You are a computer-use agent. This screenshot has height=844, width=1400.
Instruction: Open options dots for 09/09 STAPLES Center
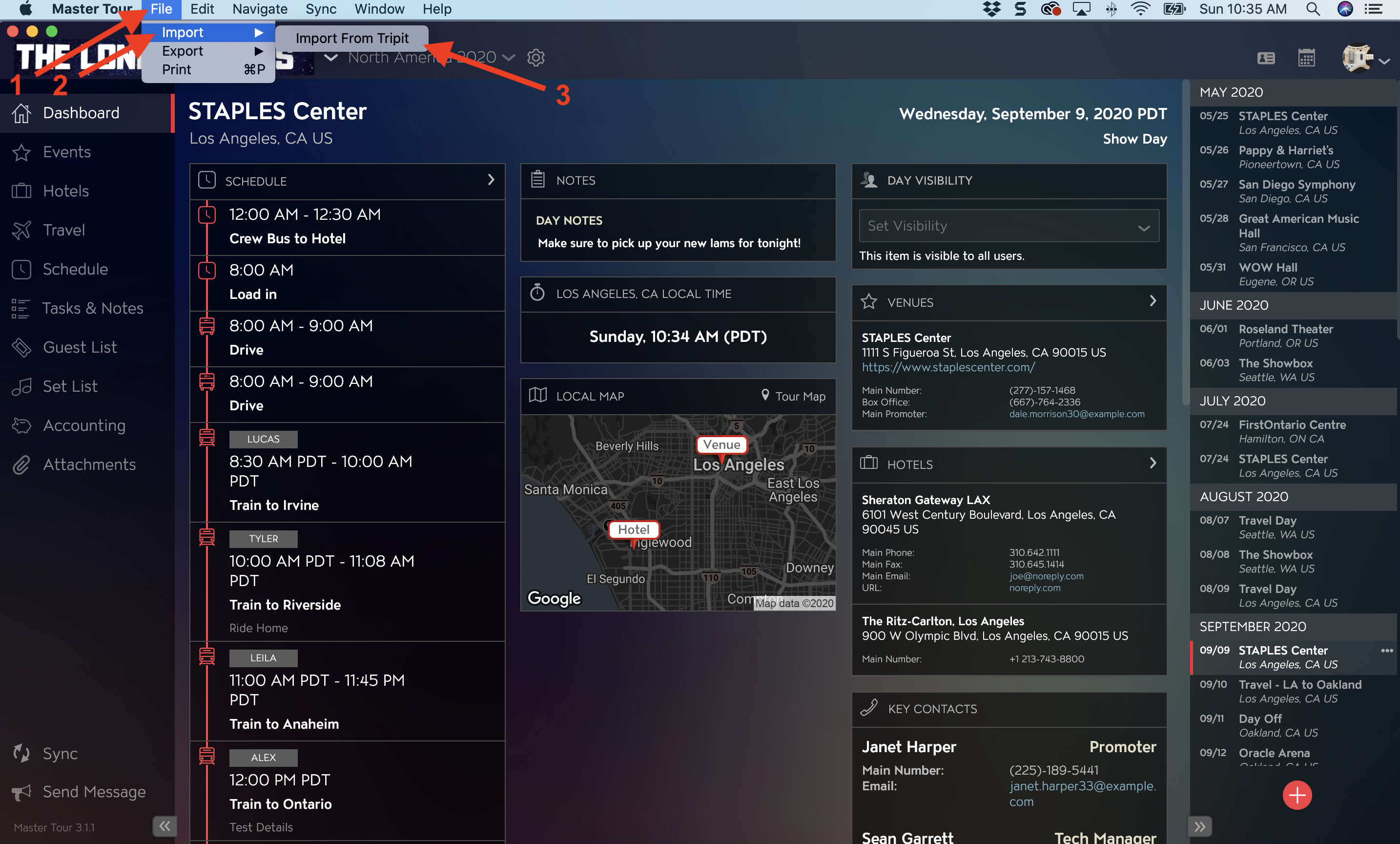tap(1386, 651)
